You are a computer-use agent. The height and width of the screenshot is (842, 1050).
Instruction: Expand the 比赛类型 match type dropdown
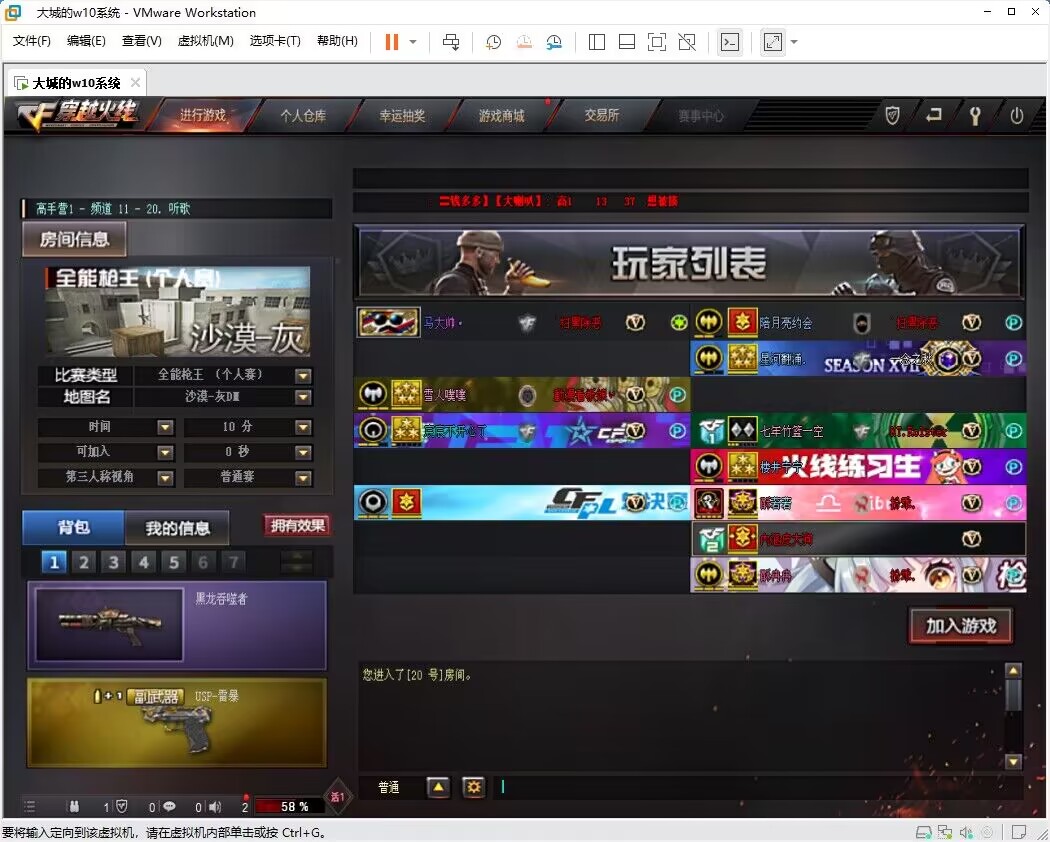coord(303,376)
